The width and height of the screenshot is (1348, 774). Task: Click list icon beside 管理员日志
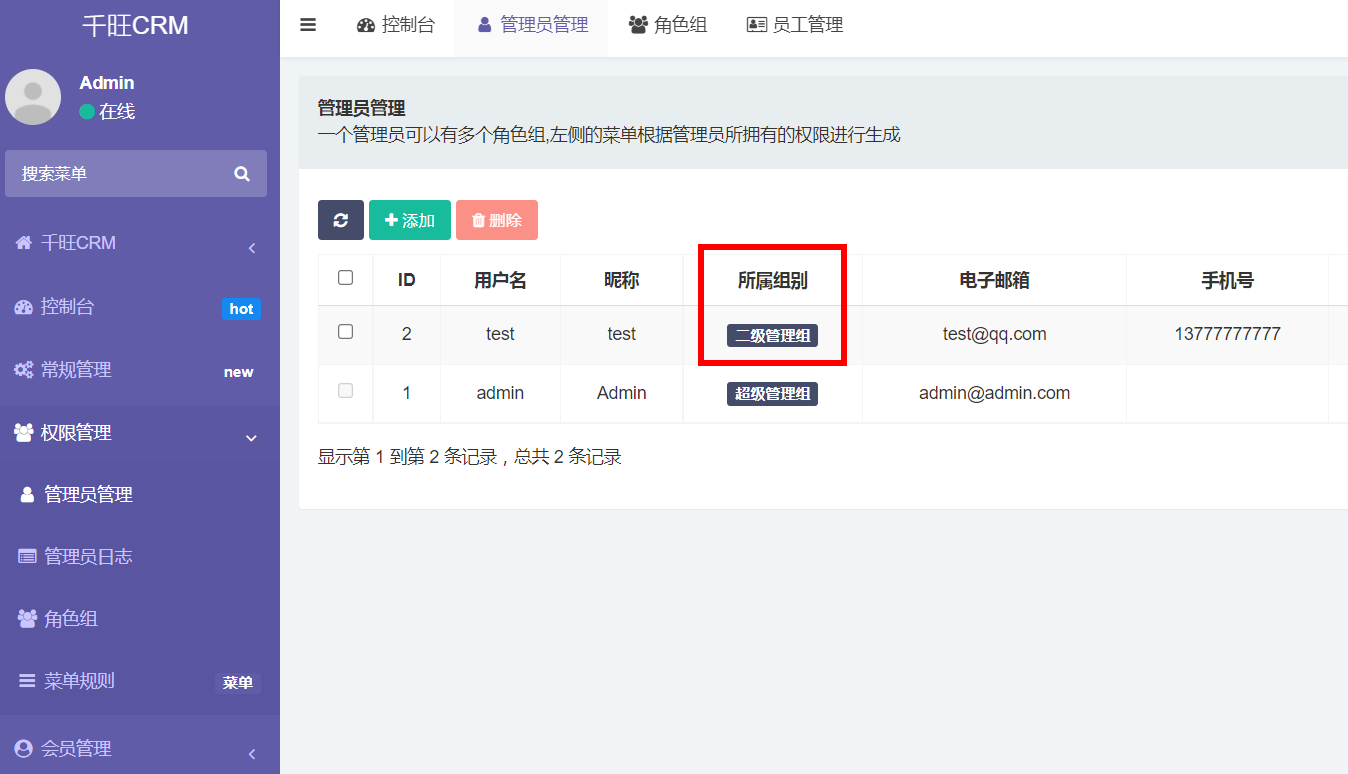tap(28, 557)
